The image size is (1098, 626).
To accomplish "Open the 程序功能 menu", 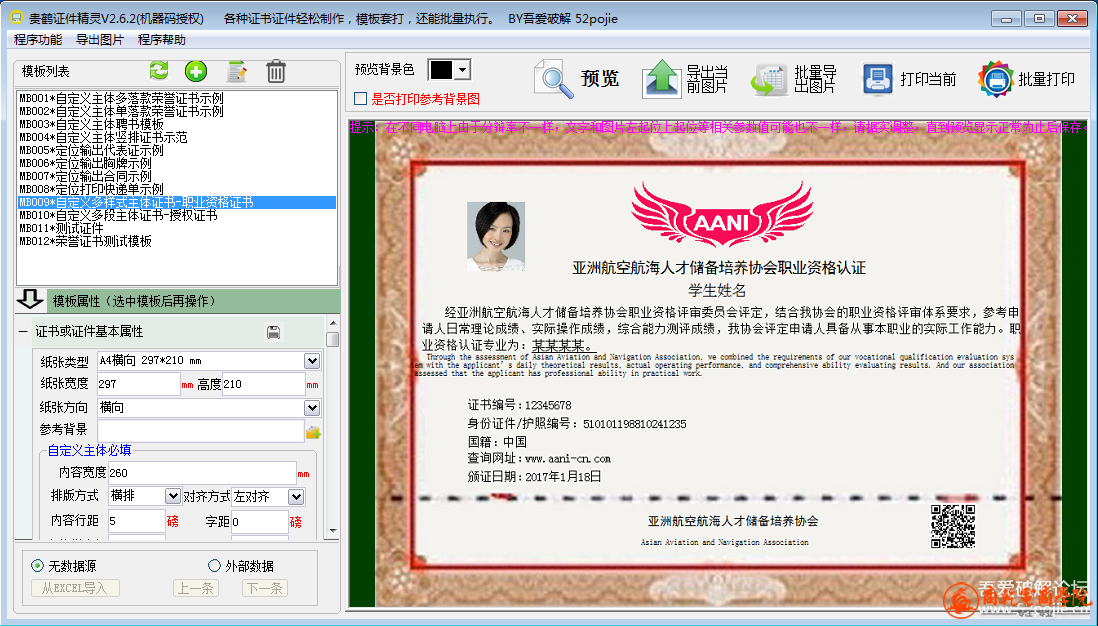I will click(38, 40).
